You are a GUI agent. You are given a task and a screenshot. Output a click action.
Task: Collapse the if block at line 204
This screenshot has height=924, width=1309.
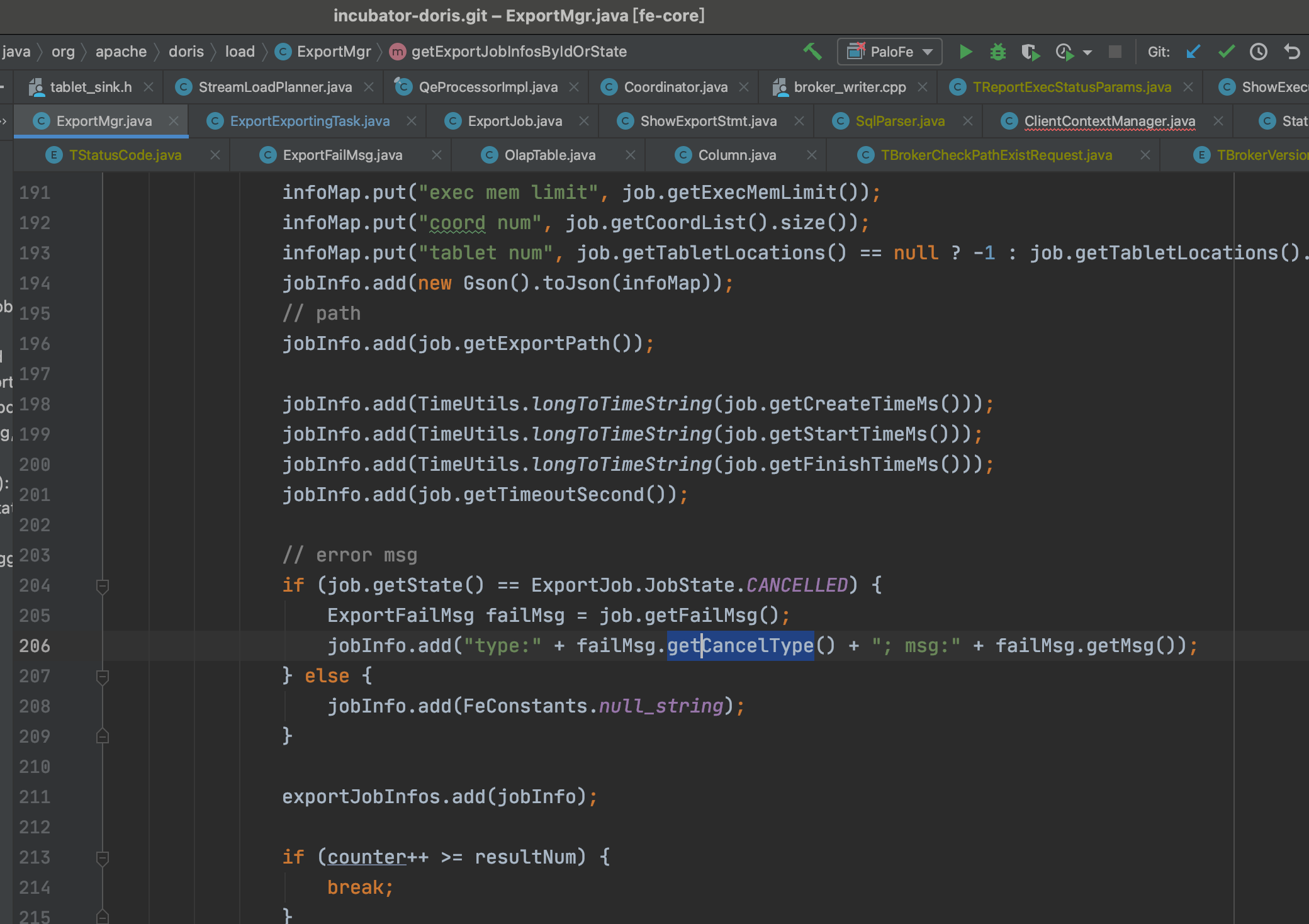coord(103,586)
